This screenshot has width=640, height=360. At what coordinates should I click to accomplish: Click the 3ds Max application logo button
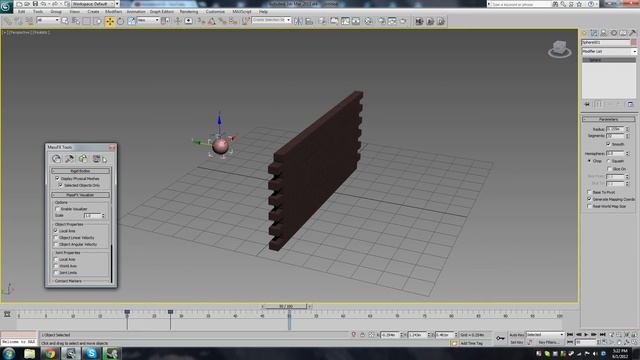(6, 6)
